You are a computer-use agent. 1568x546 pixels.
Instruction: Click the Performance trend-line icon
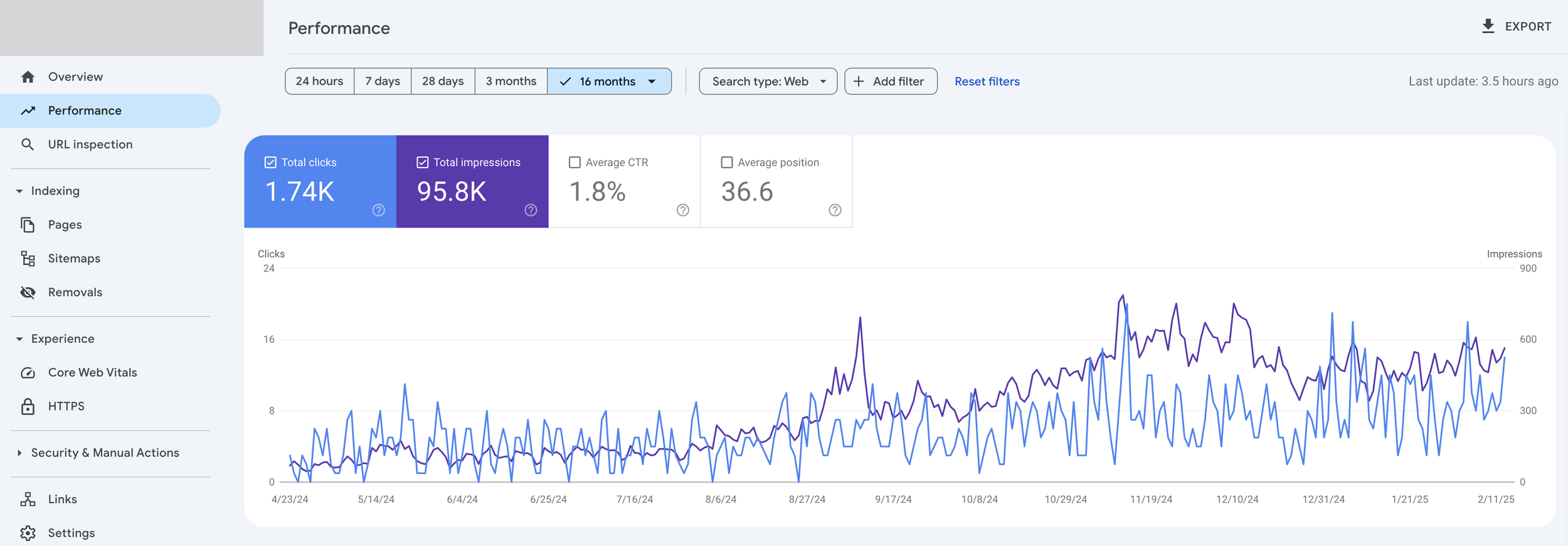(28, 110)
